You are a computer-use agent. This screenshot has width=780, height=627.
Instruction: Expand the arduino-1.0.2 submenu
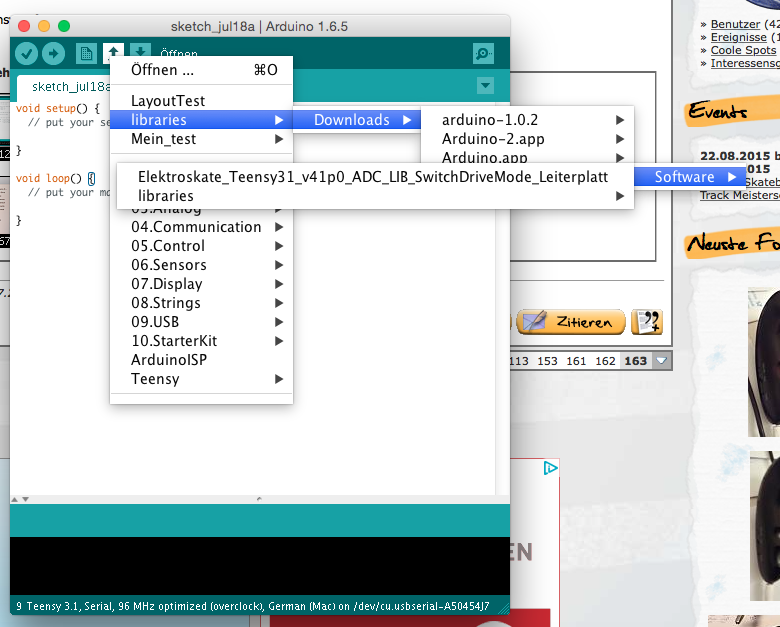point(527,120)
